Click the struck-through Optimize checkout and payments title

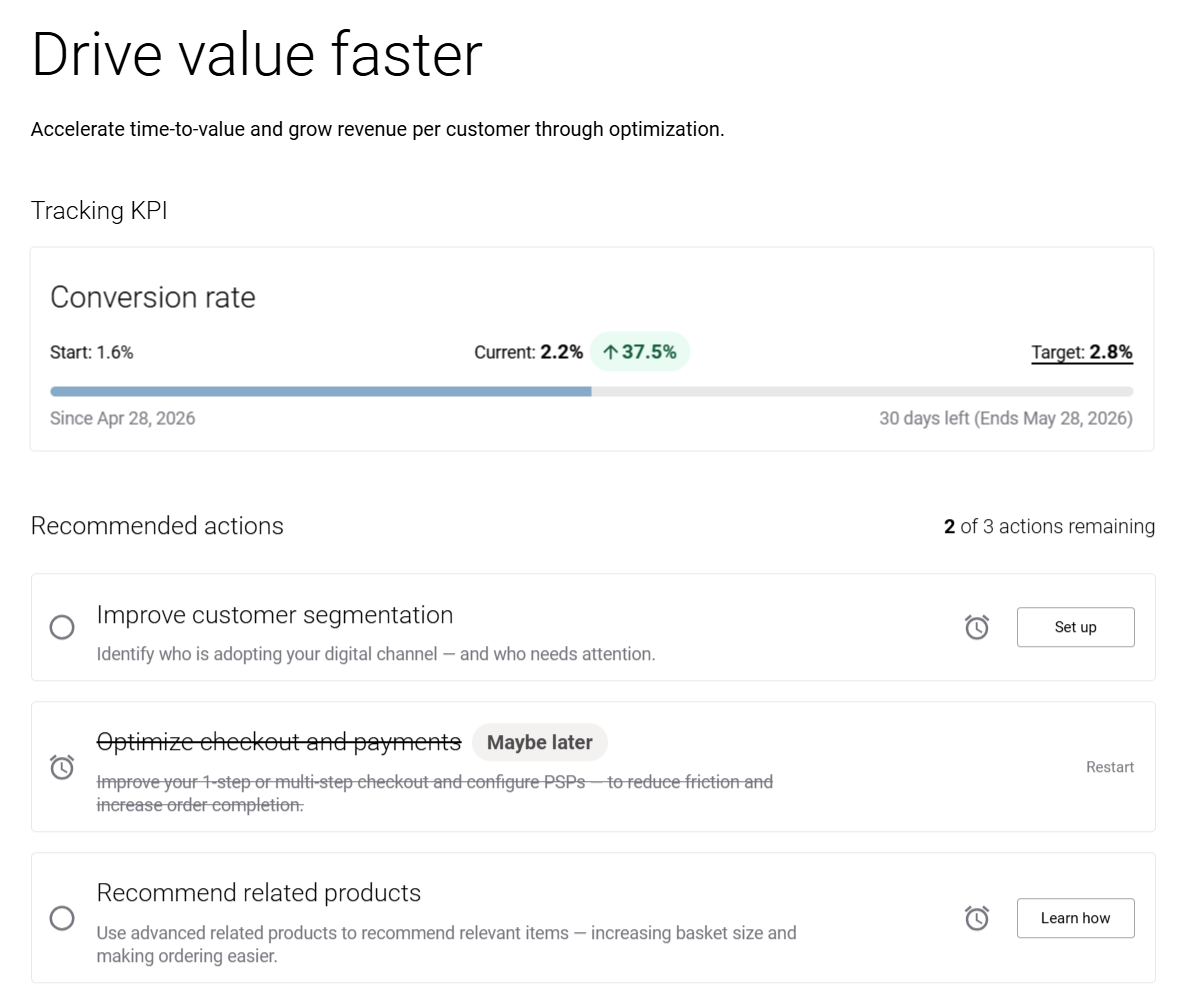click(x=279, y=742)
